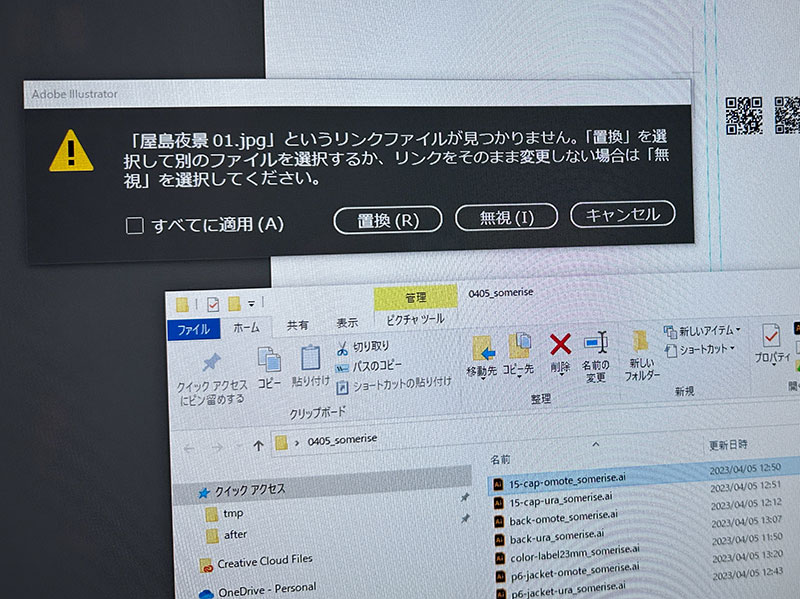Click the folder icon in Explorer title bar
This screenshot has width=800, height=599.
click(182, 305)
